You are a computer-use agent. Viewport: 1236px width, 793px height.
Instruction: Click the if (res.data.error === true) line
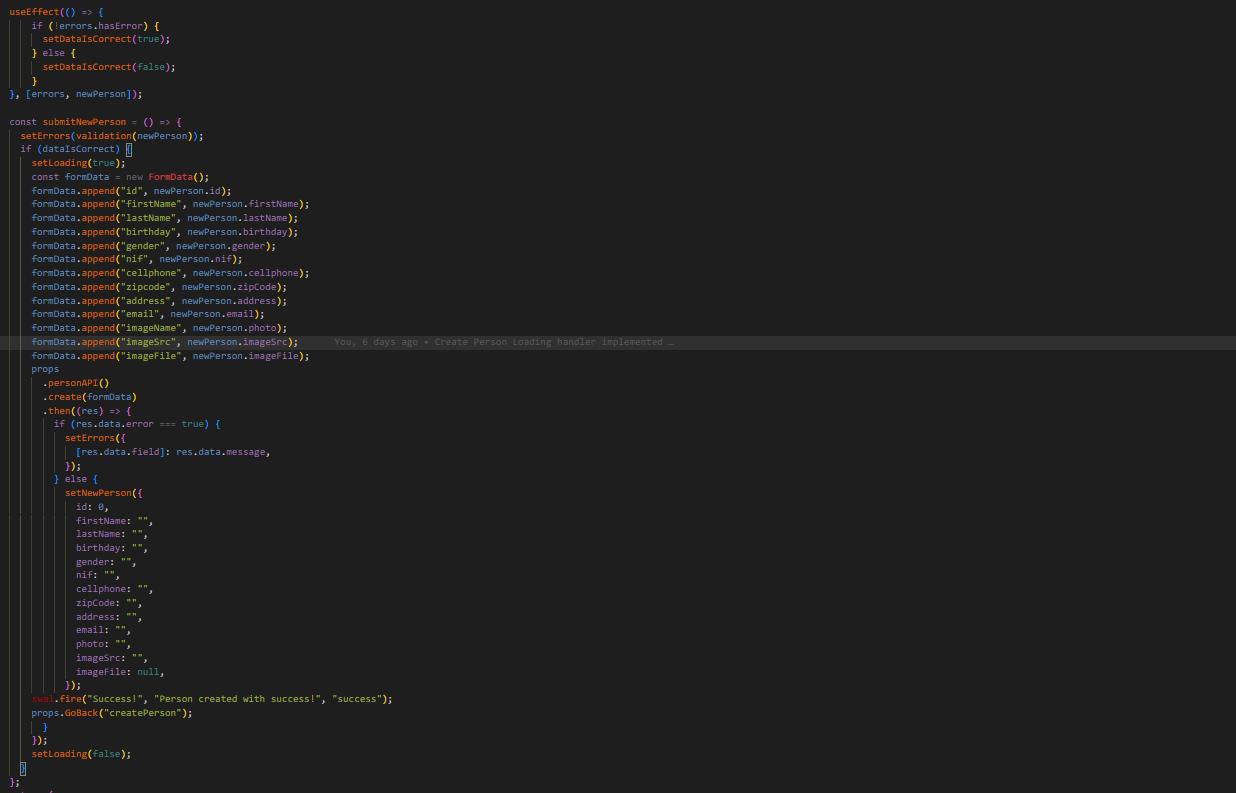(x=137, y=424)
